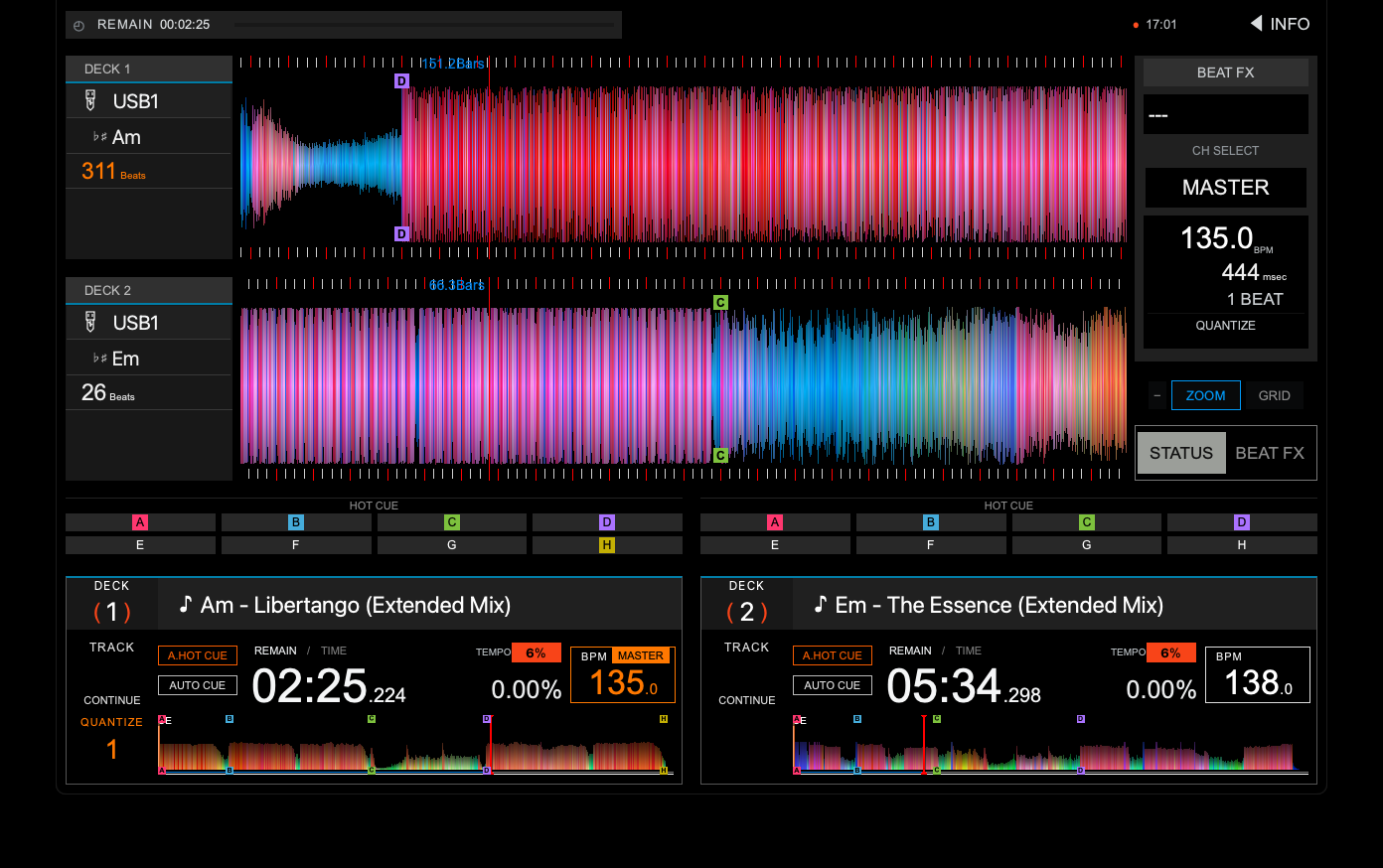Trigger Deck 2 hot cue B pad

click(931, 522)
